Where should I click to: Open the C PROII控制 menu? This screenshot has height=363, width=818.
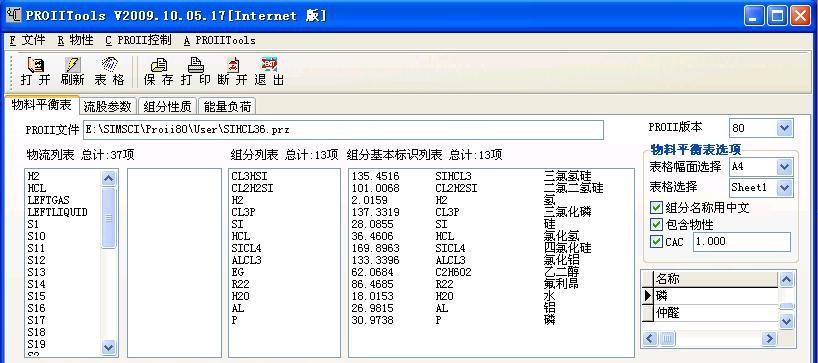coord(138,40)
